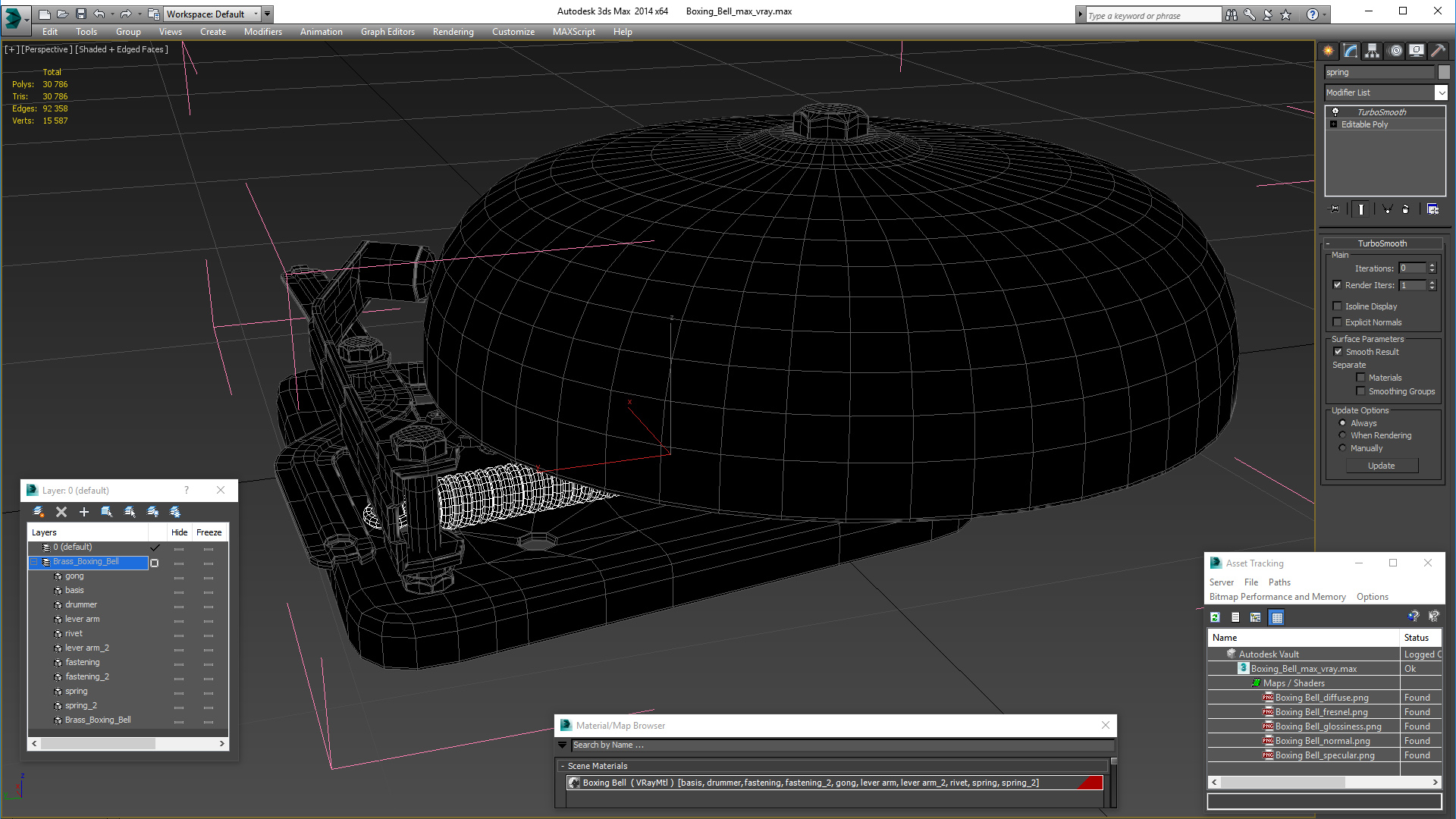Screen dimensions: 1456x819
Task: Uncheck the Smooth Result checkbox
Action: click(x=1338, y=352)
